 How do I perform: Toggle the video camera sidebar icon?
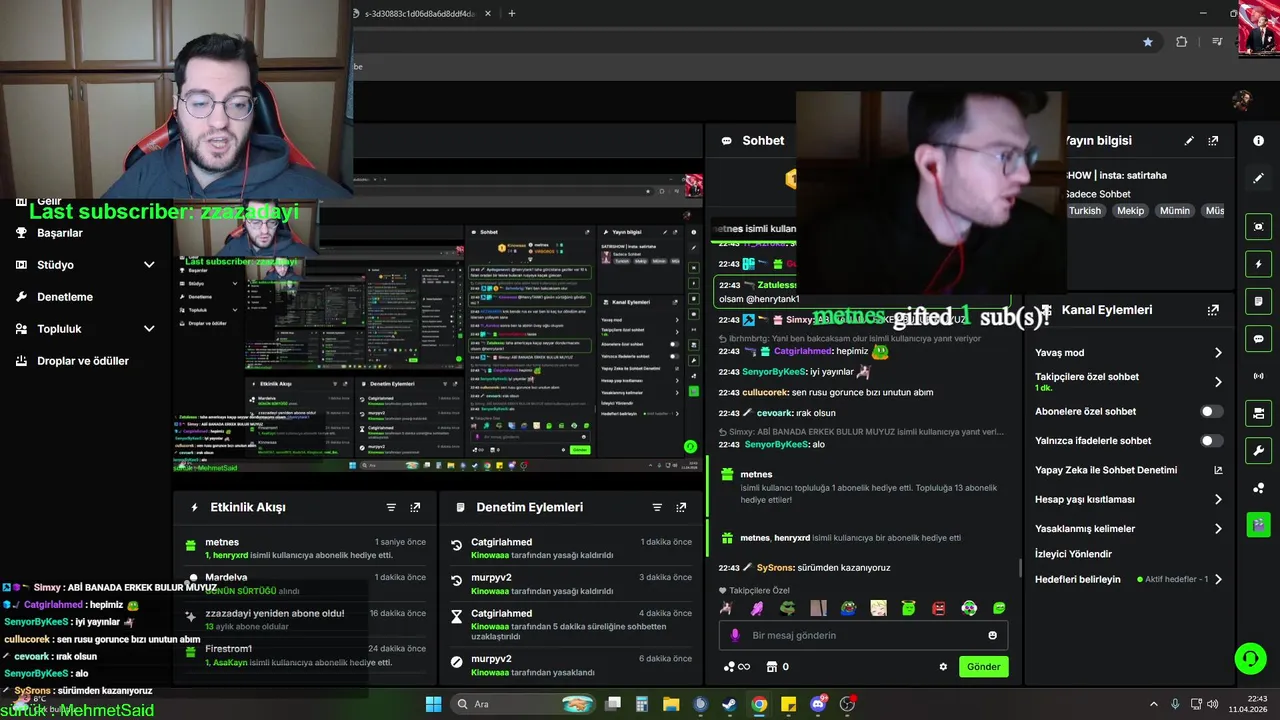[1258, 413]
